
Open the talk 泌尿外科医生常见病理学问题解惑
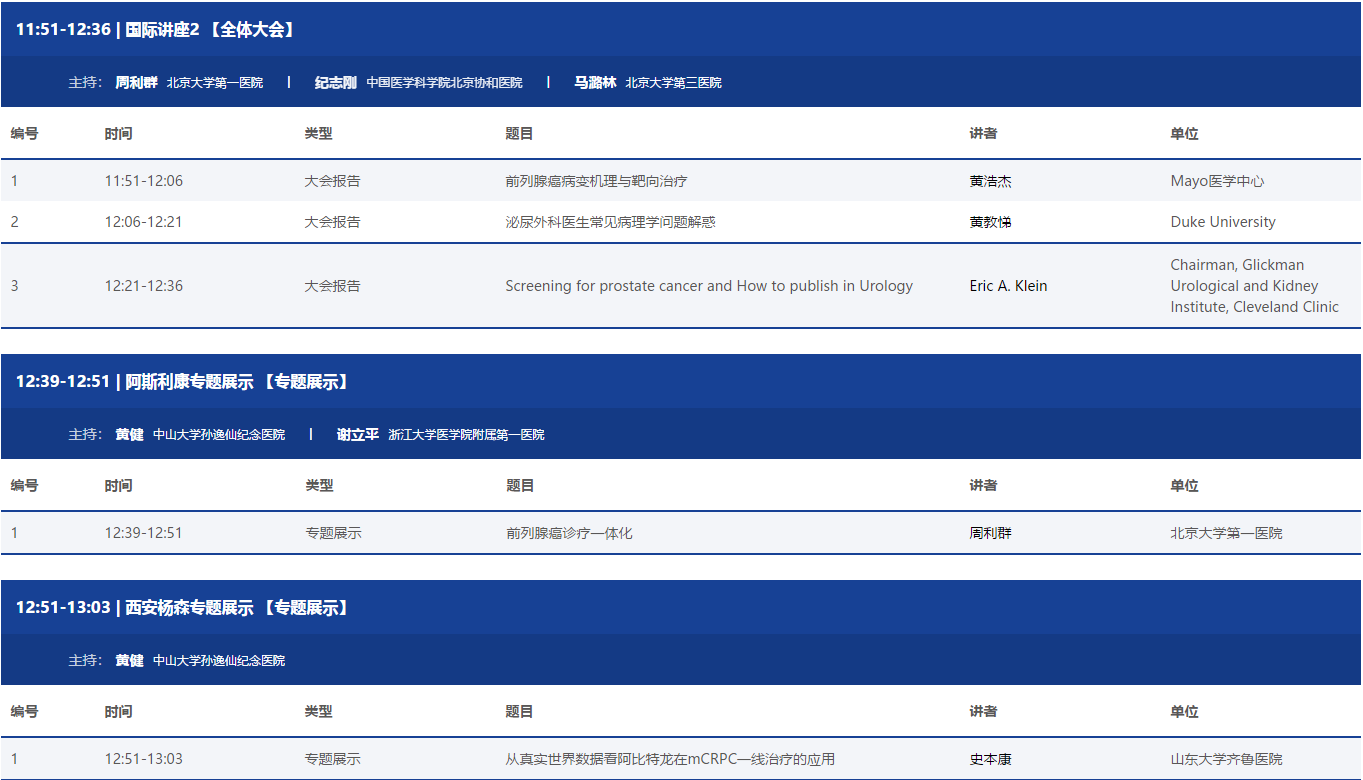pyautogui.click(x=610, y=222)
